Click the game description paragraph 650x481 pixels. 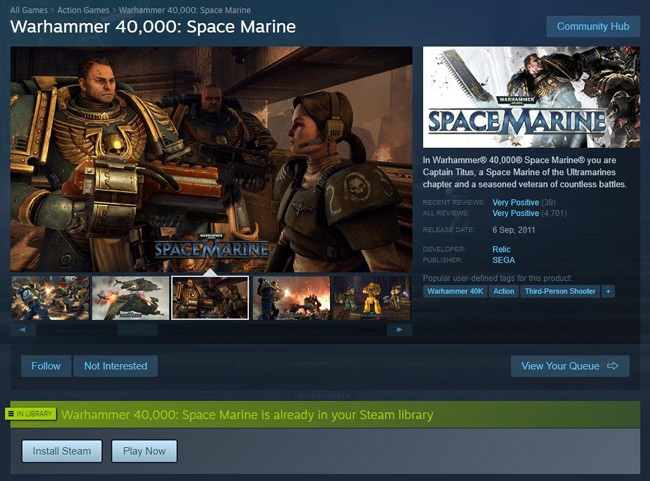[525, 172]
